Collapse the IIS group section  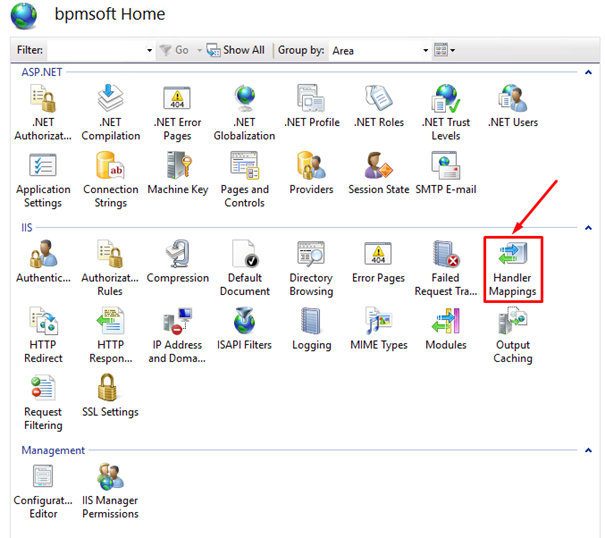[588, 228]
